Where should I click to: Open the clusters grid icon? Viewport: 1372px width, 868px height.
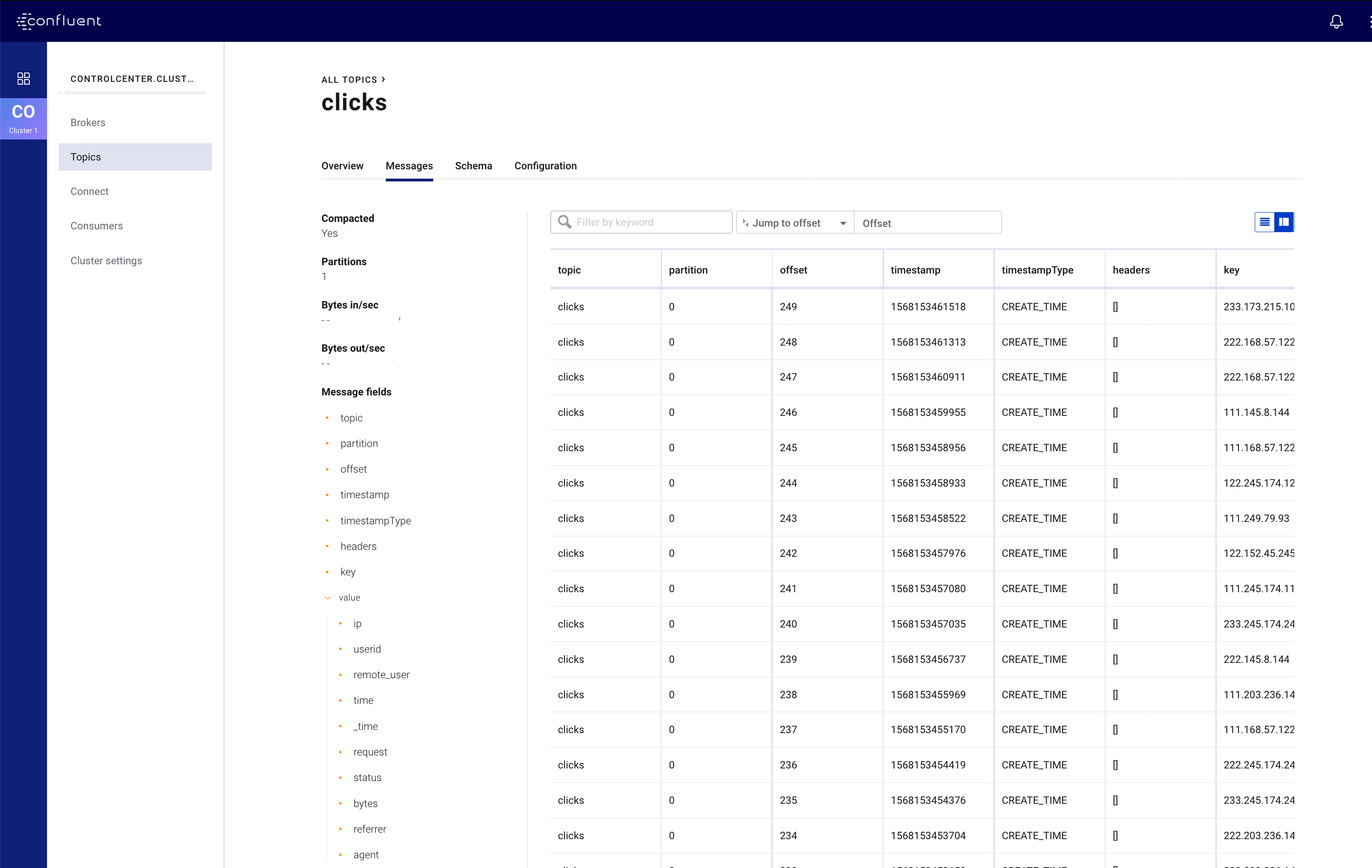23,78
